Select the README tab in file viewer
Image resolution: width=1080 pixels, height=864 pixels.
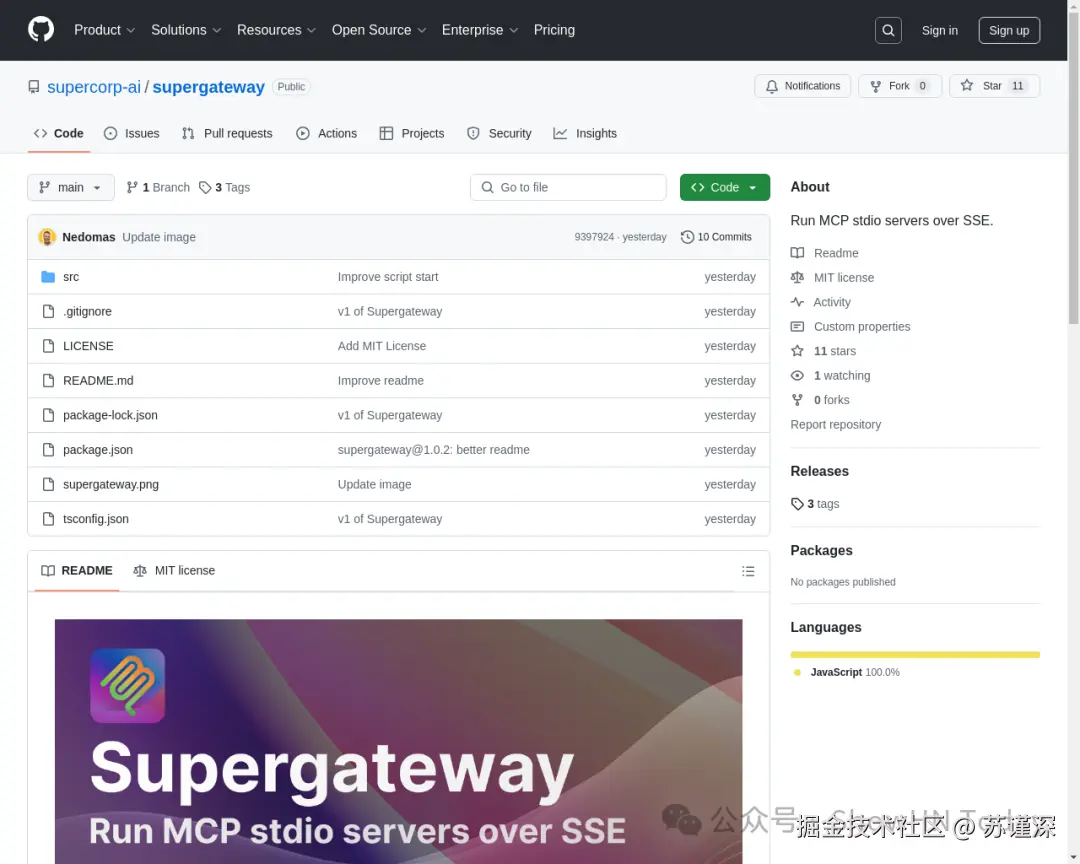77,571
